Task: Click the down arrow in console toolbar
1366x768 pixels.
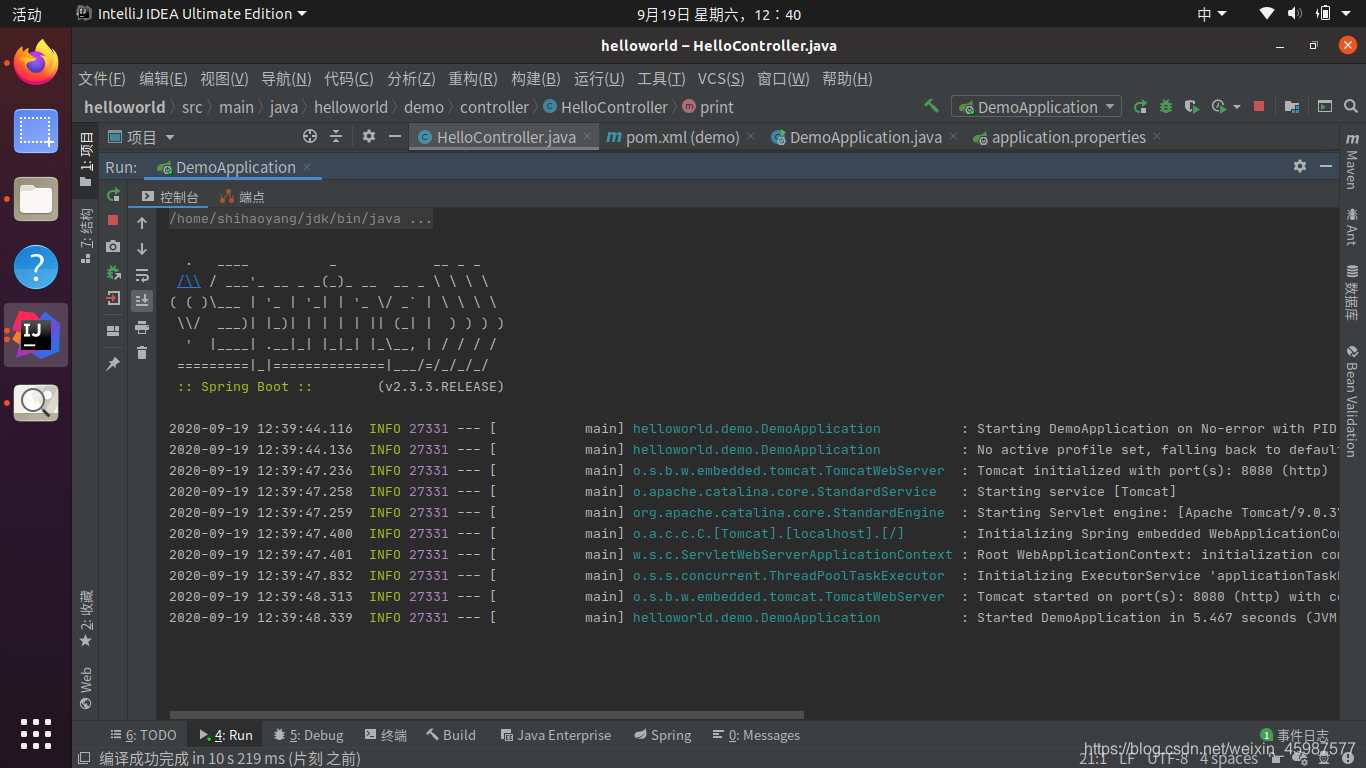Action: point(142,249)
